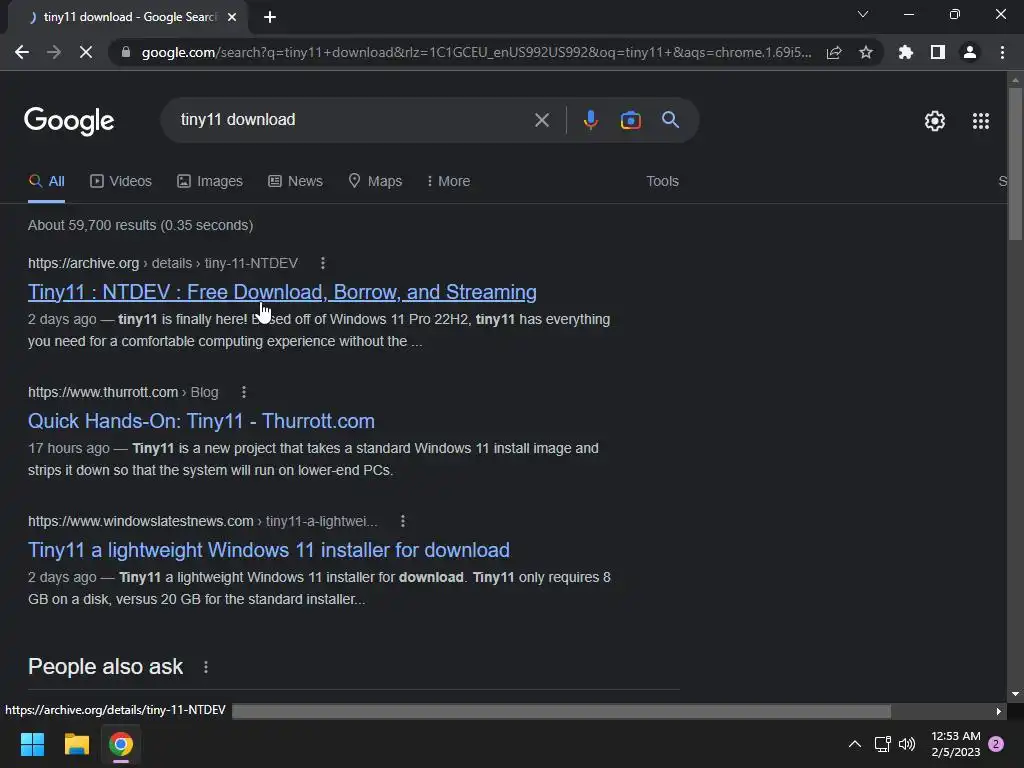Click the tiny11 download search field
Screen dimensions: 1024x768
(x=353, y=120)
